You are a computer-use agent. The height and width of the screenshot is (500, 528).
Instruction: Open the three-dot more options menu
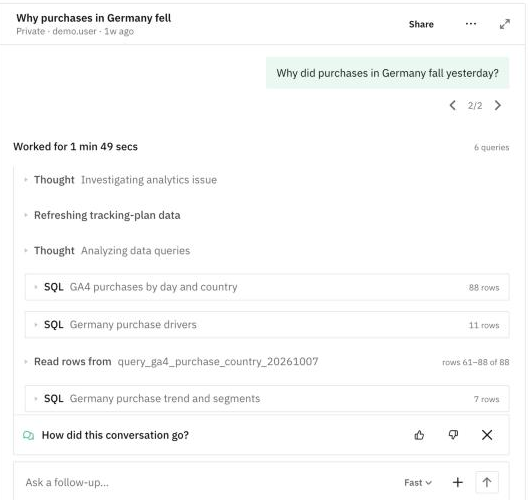470,24
